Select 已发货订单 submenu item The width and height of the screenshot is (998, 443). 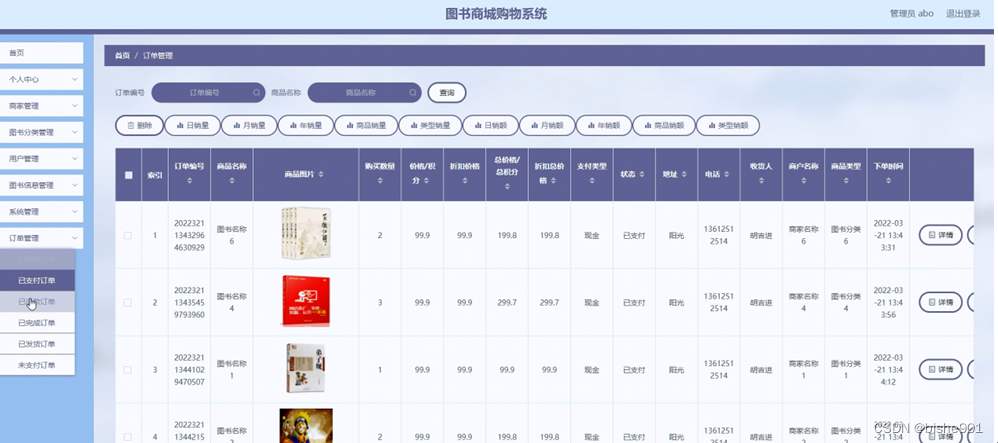tap(37, 344)
